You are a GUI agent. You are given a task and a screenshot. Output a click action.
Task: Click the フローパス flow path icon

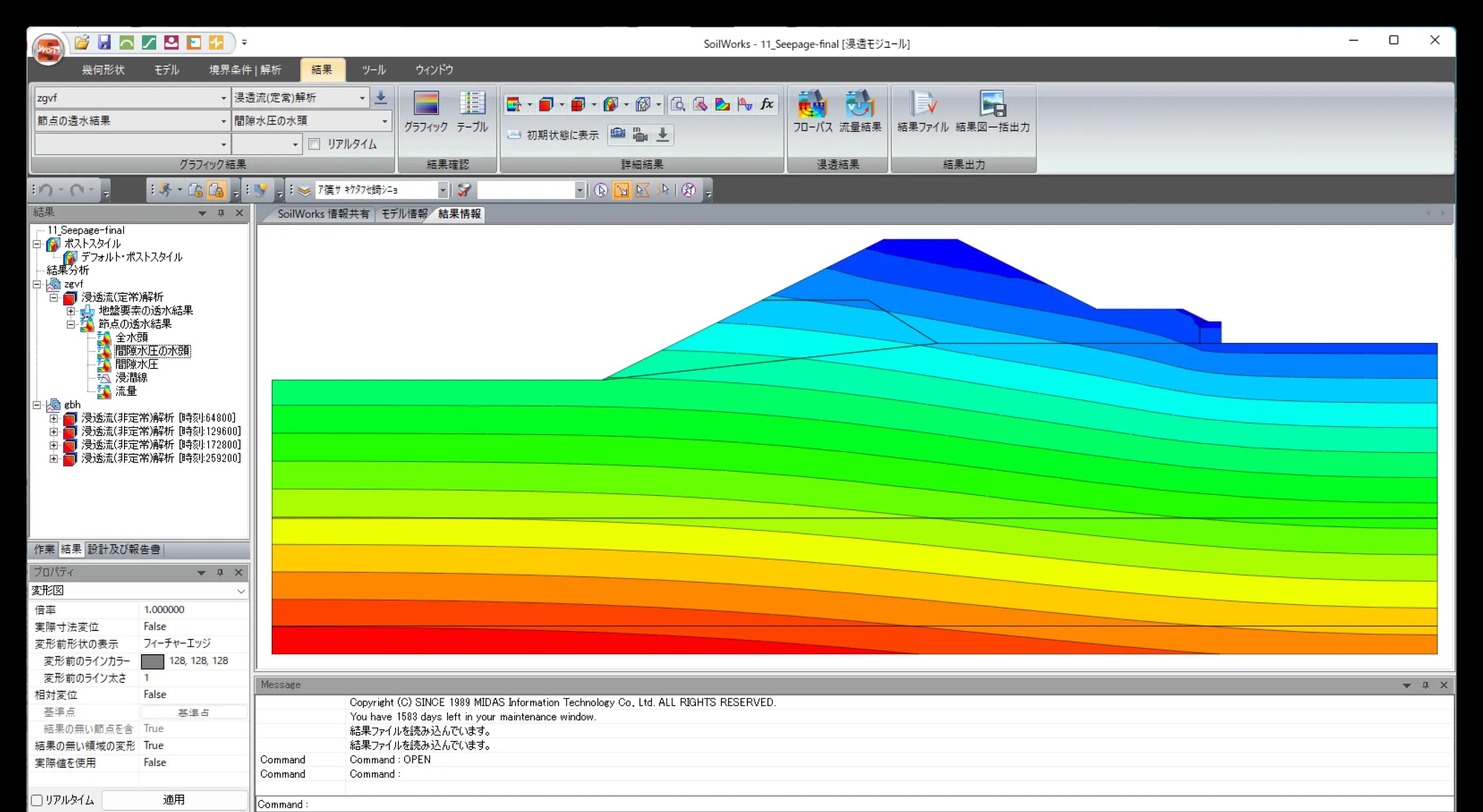click(x=812, y=112)
